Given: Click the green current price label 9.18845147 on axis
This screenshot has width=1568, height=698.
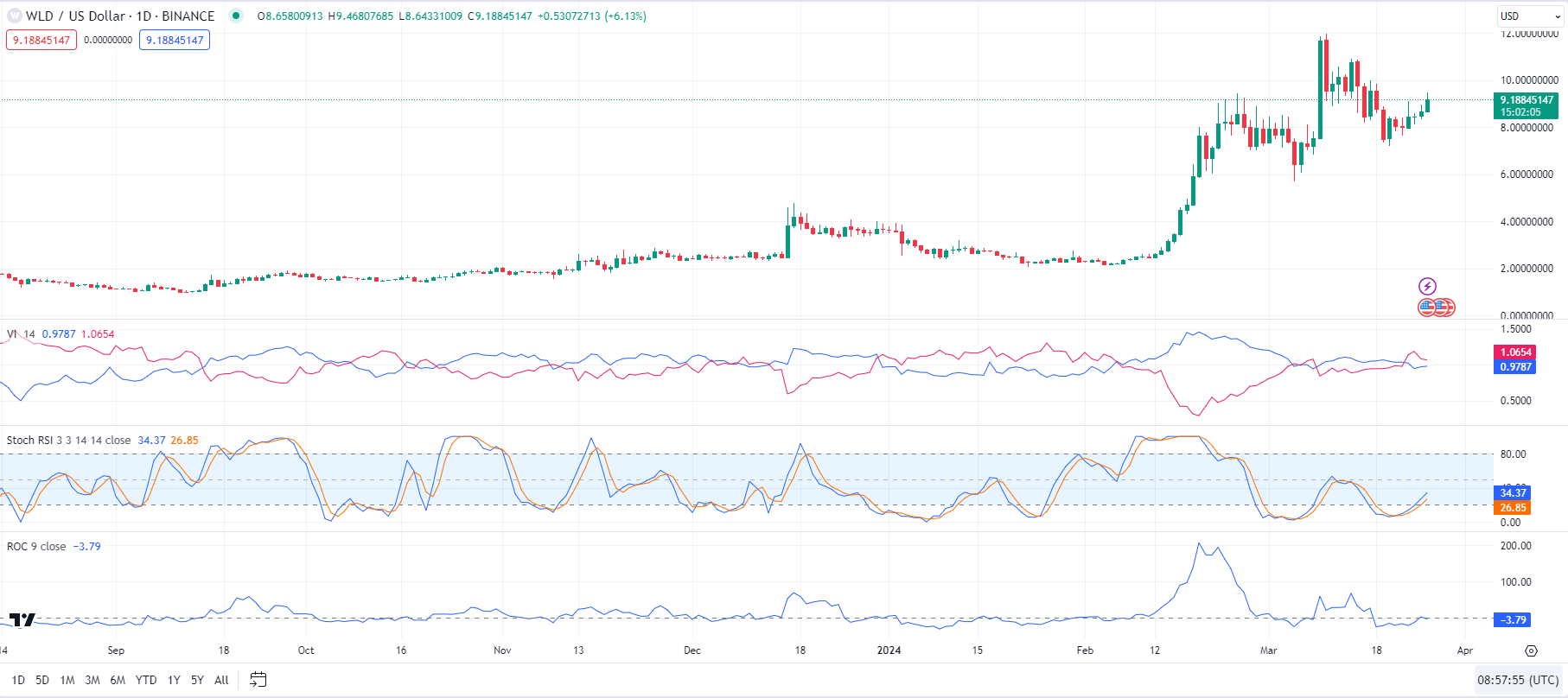Looking at the screenshot, I should (1527, 106).
